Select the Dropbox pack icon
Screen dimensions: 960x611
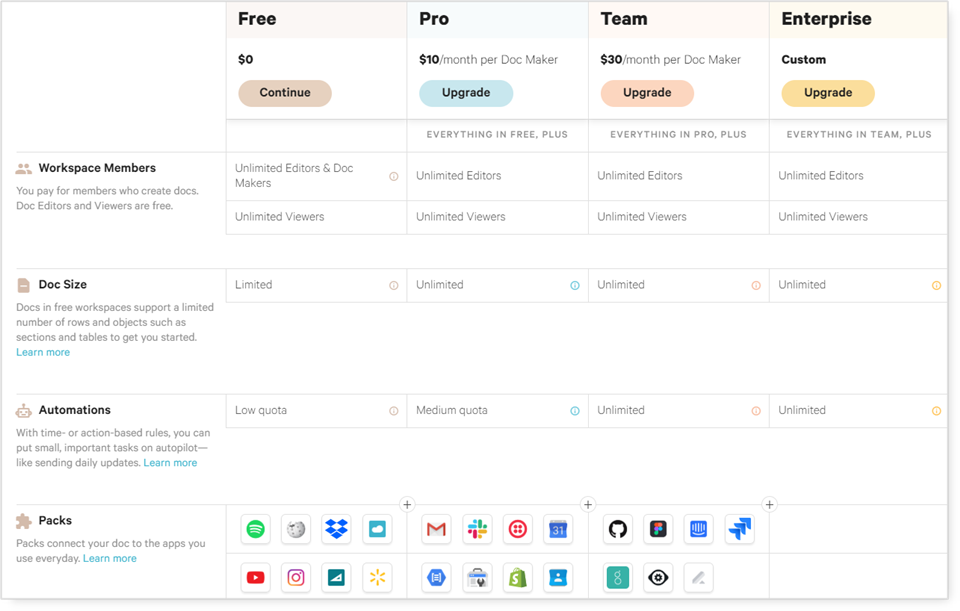click(336, 529)
